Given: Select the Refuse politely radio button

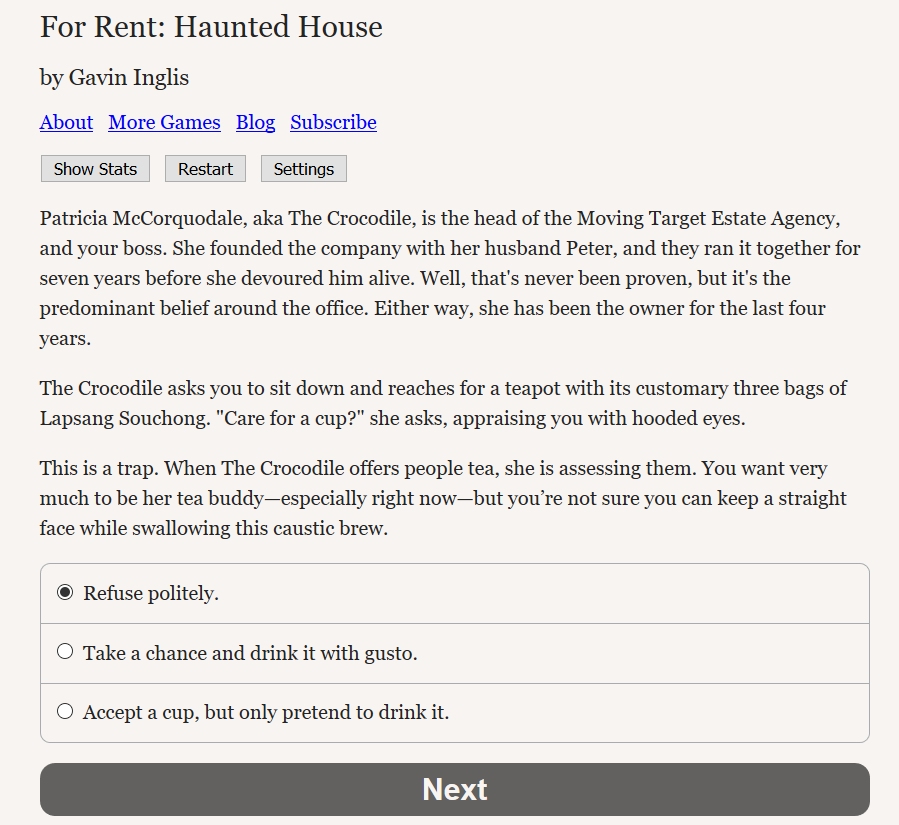Looking at the screenshot, I should pos(65,592).
